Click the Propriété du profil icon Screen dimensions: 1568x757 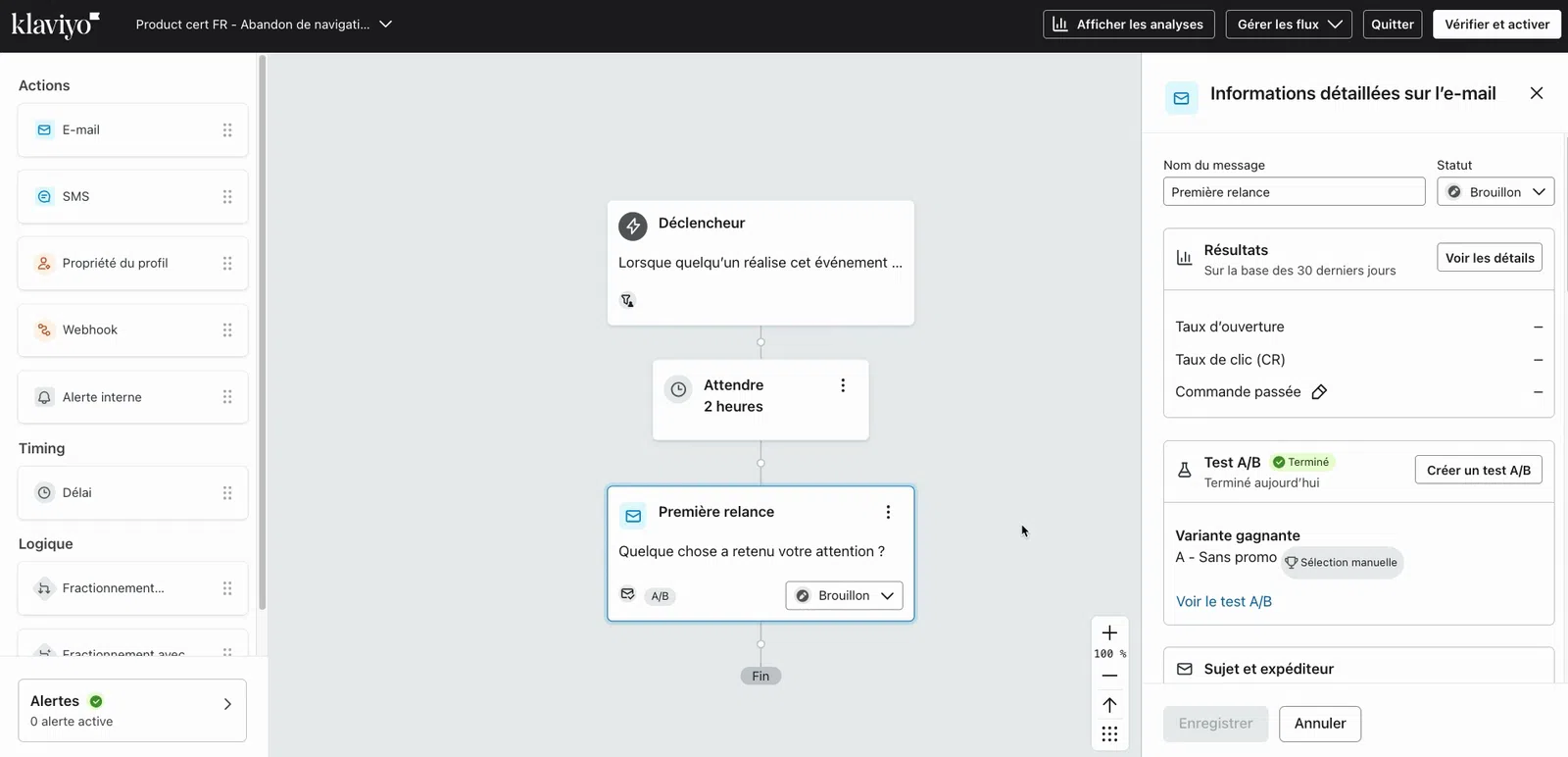(44, 263)
